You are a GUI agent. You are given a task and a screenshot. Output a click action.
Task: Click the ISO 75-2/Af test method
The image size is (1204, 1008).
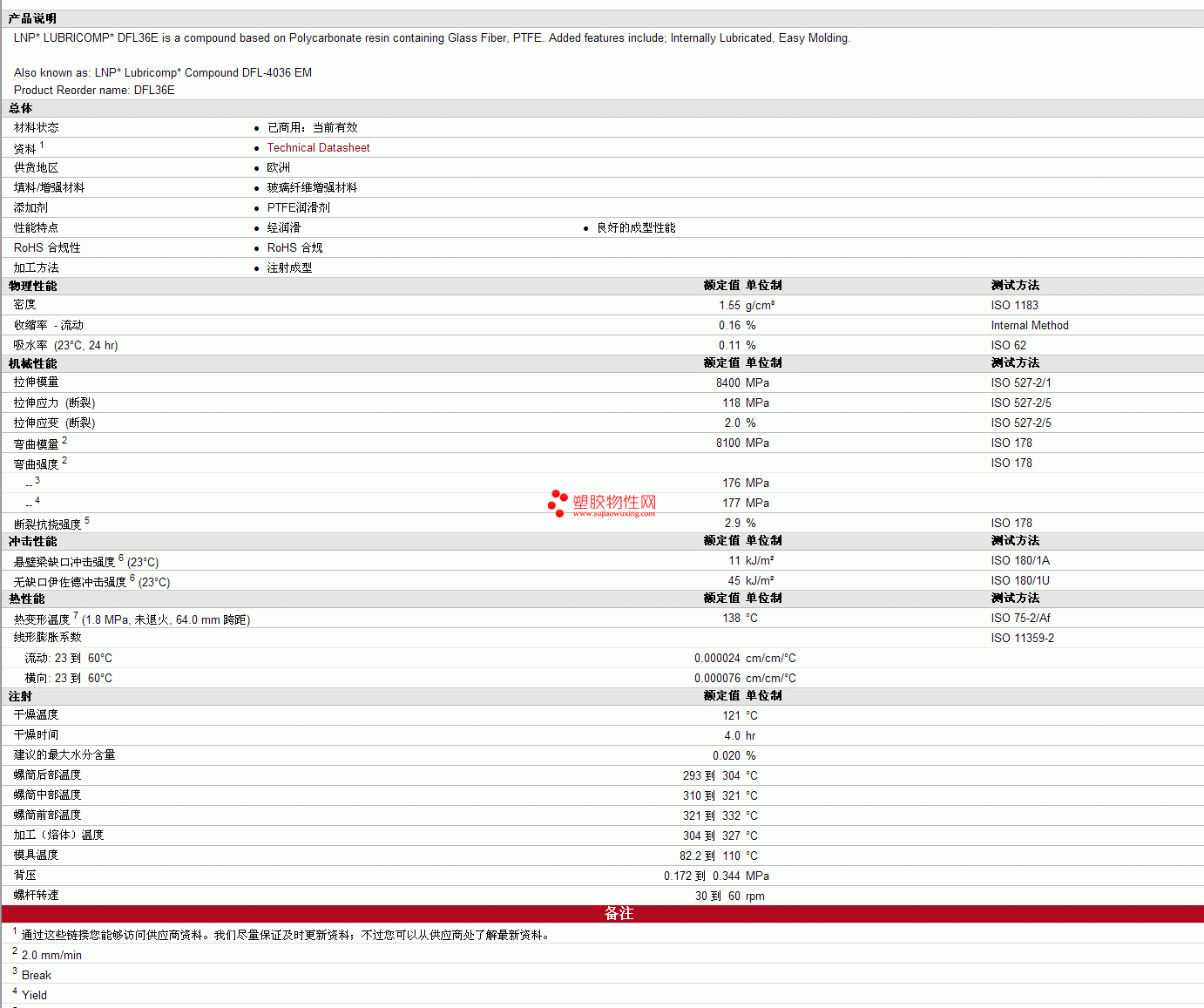pyautogui.click(x=1021, y=619)
